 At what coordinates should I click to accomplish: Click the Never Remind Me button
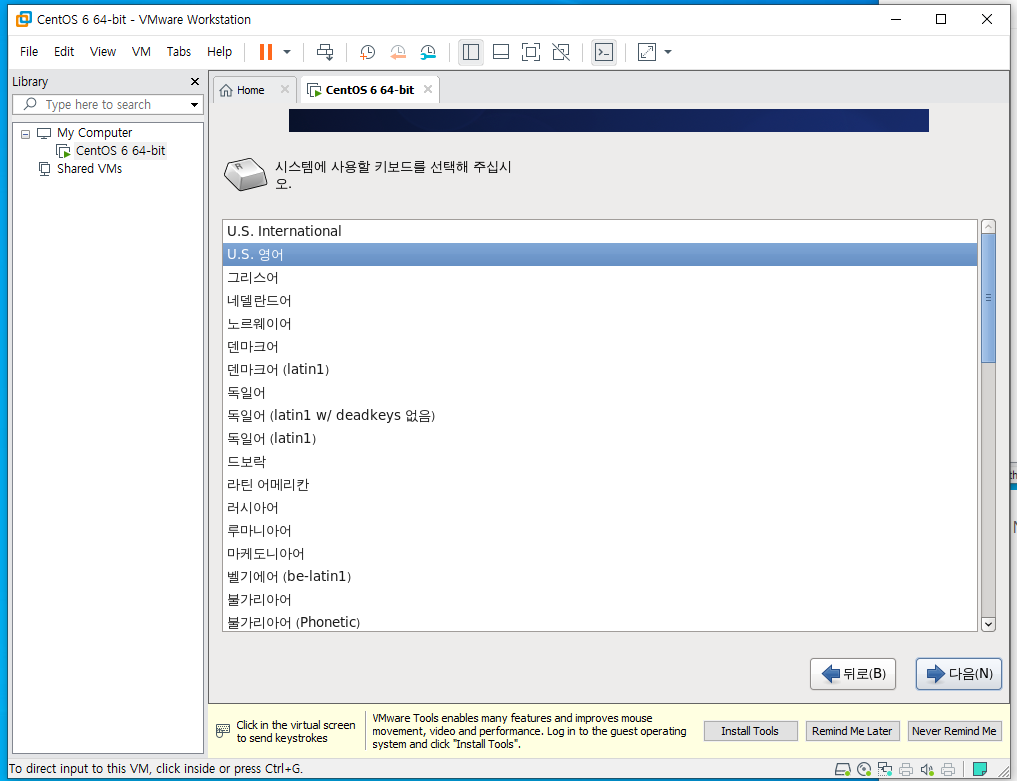954,731
